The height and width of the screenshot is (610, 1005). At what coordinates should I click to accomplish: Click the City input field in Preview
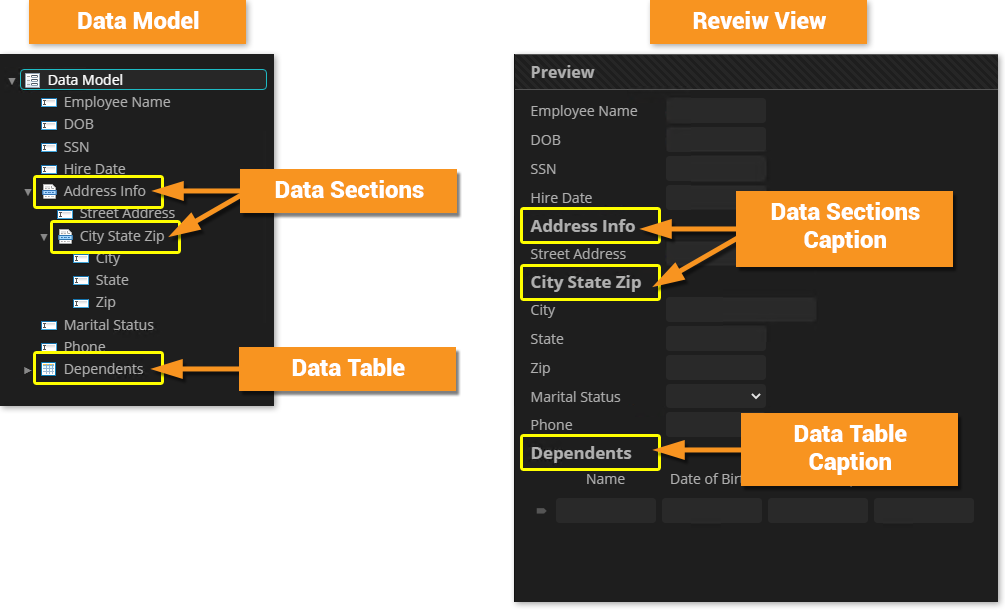(740, 310)
